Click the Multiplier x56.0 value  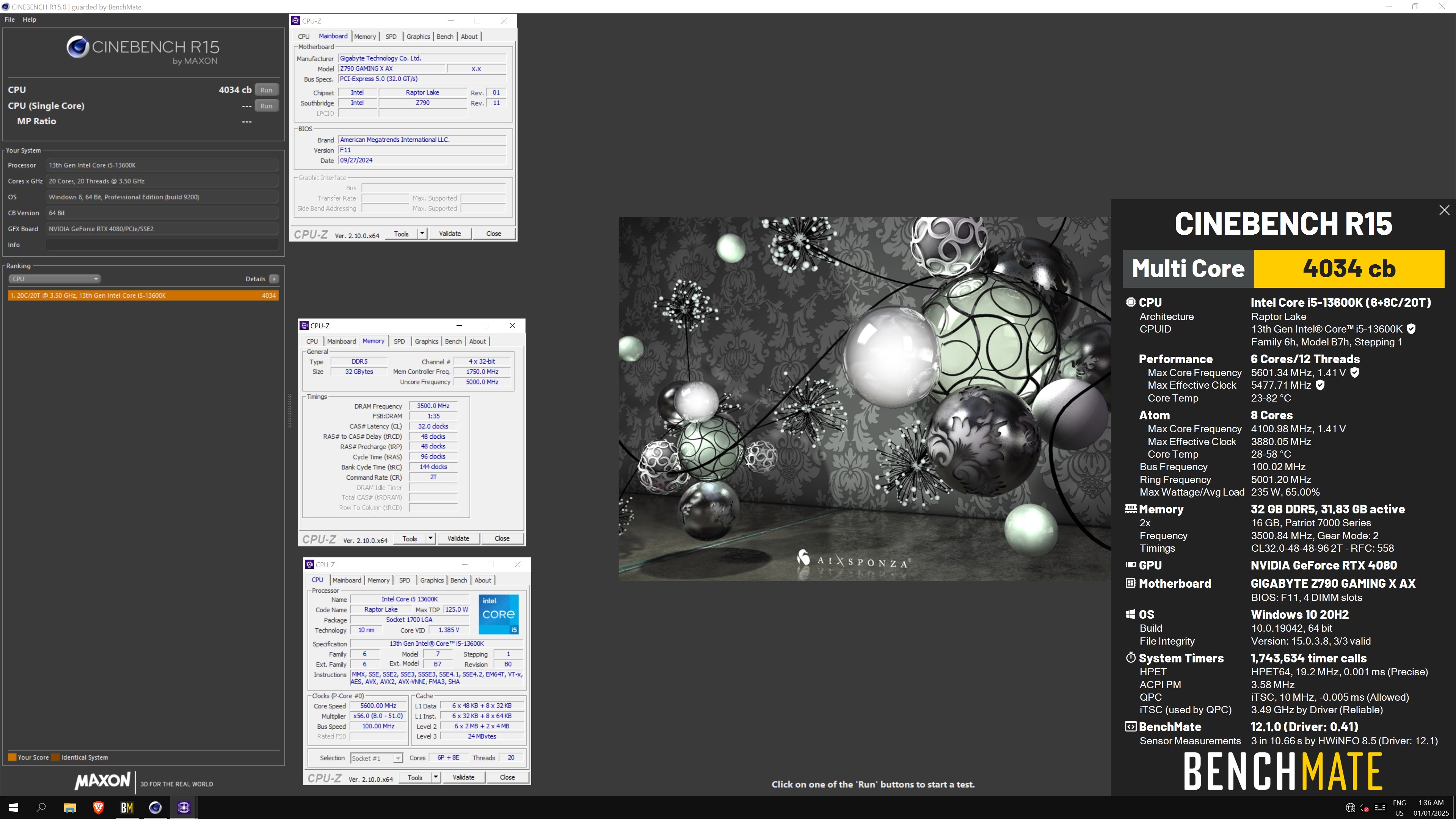tap(378, 716)
